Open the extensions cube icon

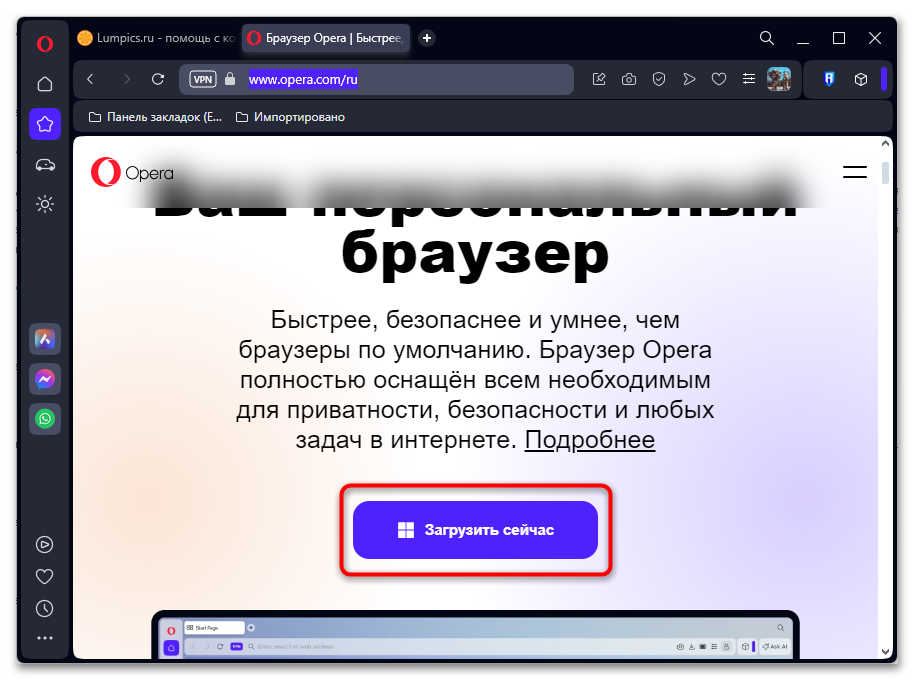[861, 79]
